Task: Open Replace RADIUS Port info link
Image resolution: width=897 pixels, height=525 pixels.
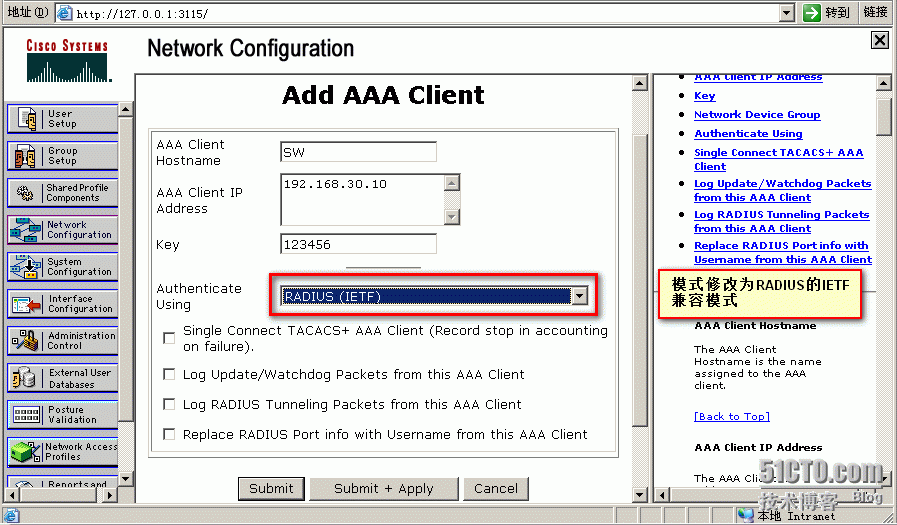Action: click(x=783, y=252)
